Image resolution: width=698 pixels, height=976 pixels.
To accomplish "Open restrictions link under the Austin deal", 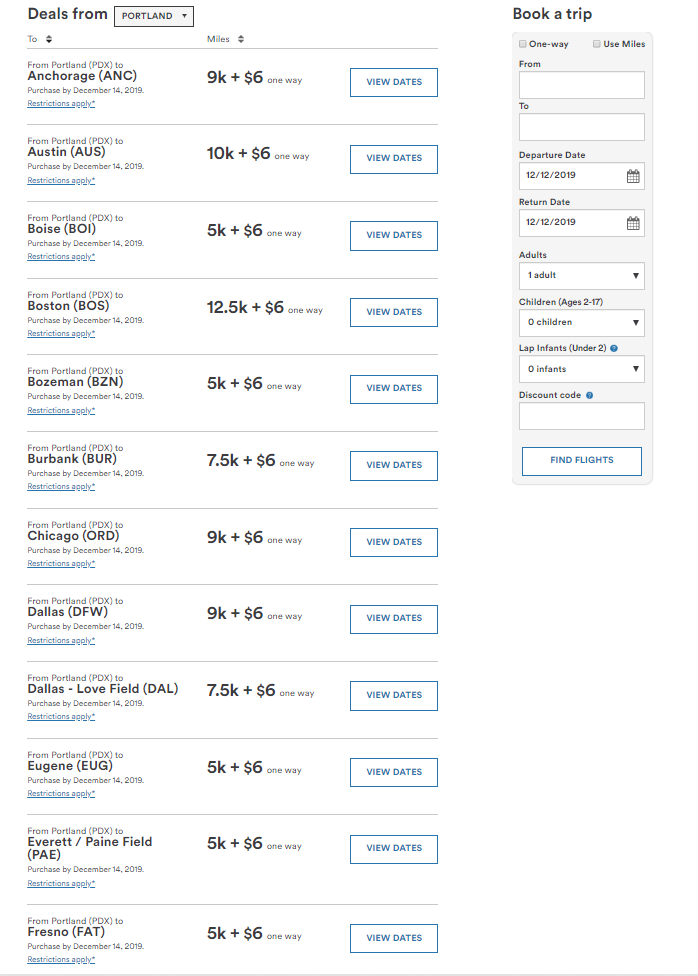I will click(x=62, y=180).
